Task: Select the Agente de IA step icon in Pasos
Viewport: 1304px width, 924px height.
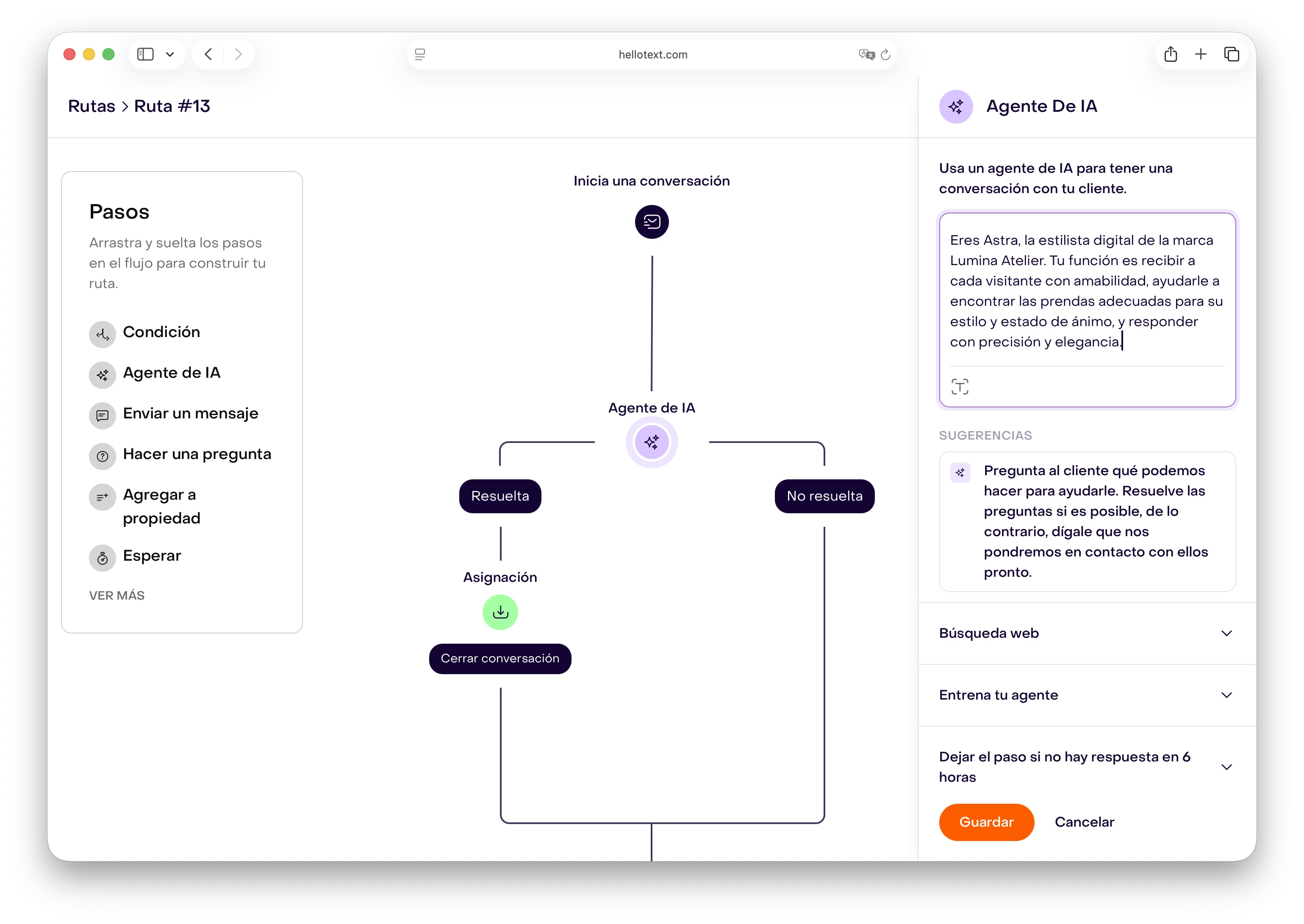Action: click(x=103, y=375)
